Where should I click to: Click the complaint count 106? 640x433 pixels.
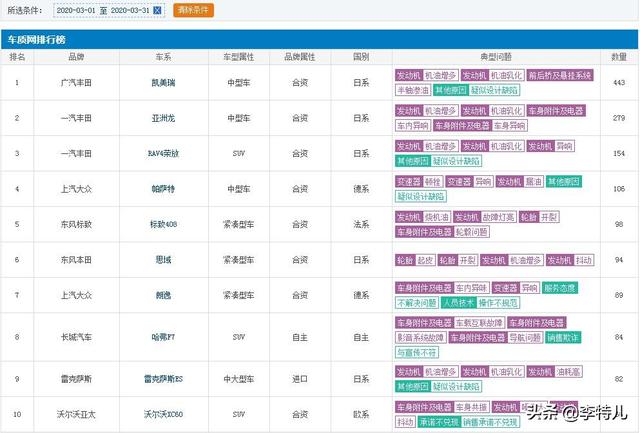tap(619, 189)
